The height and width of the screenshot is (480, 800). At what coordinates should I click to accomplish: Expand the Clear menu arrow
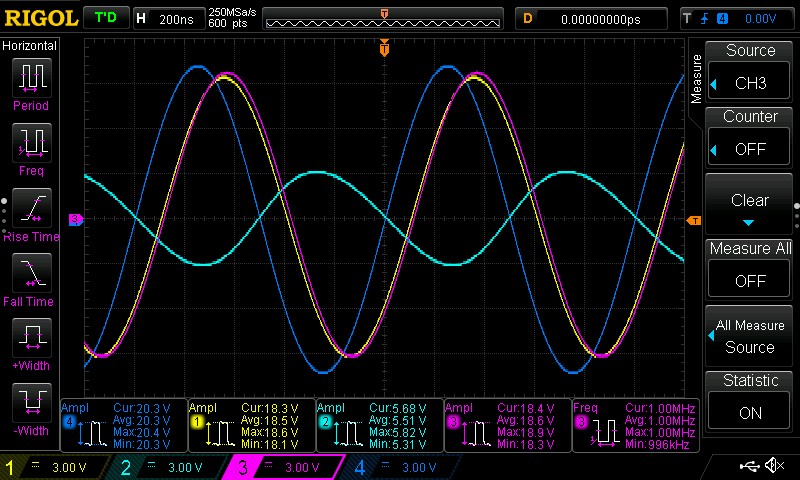click(x=750, y=221)
